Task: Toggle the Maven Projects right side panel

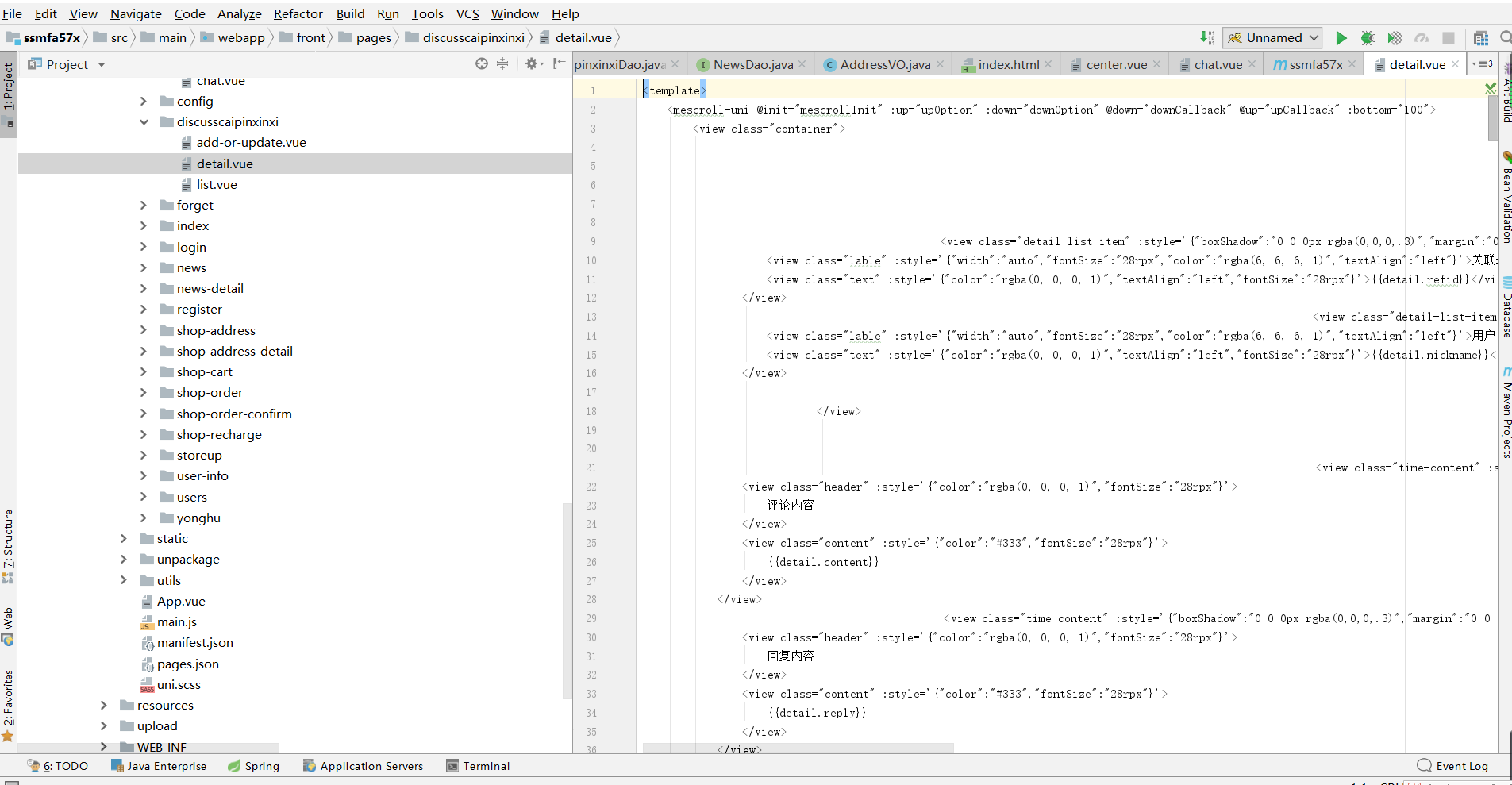Action: tap(1506, 413)
